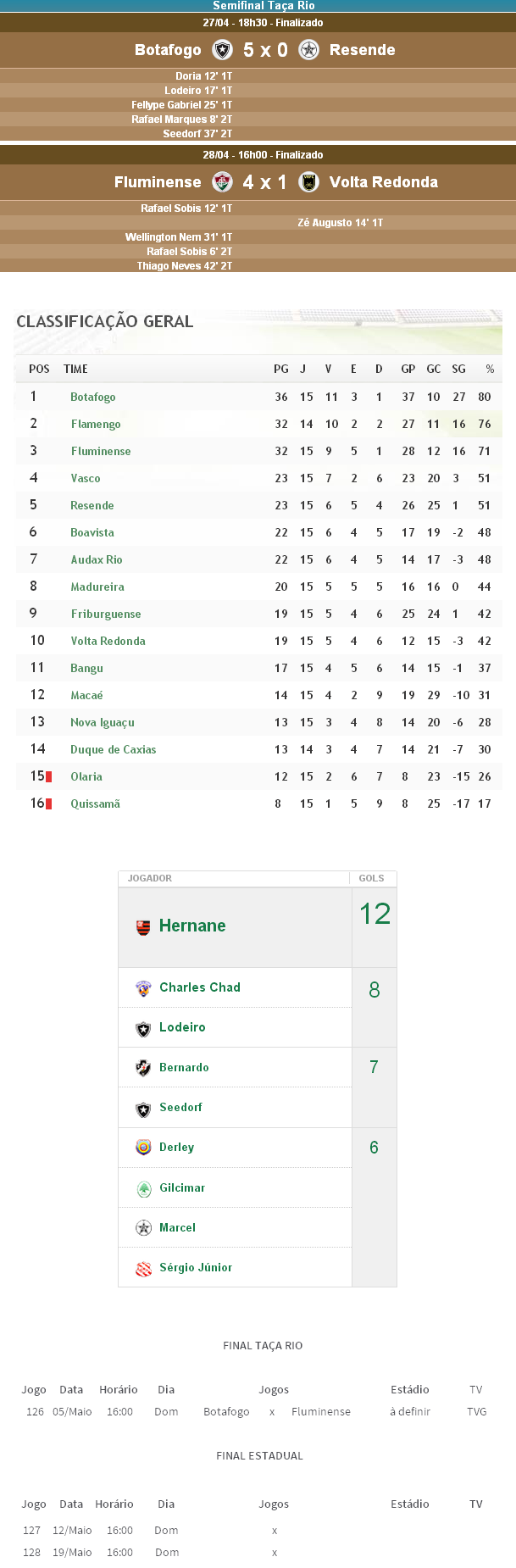516x1568 pixels.
Task: Click the club crest beside Charles Chad
Action: point(143,988)
